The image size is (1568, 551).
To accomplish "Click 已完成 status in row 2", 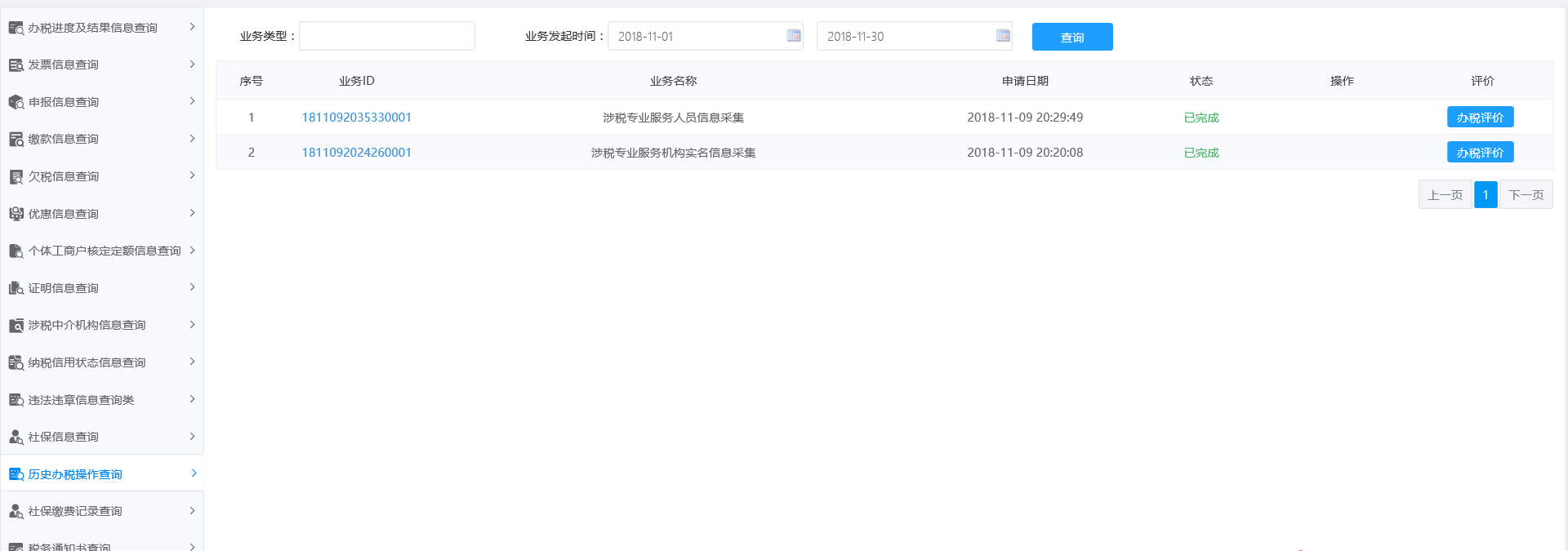I will pos(1201,153).
